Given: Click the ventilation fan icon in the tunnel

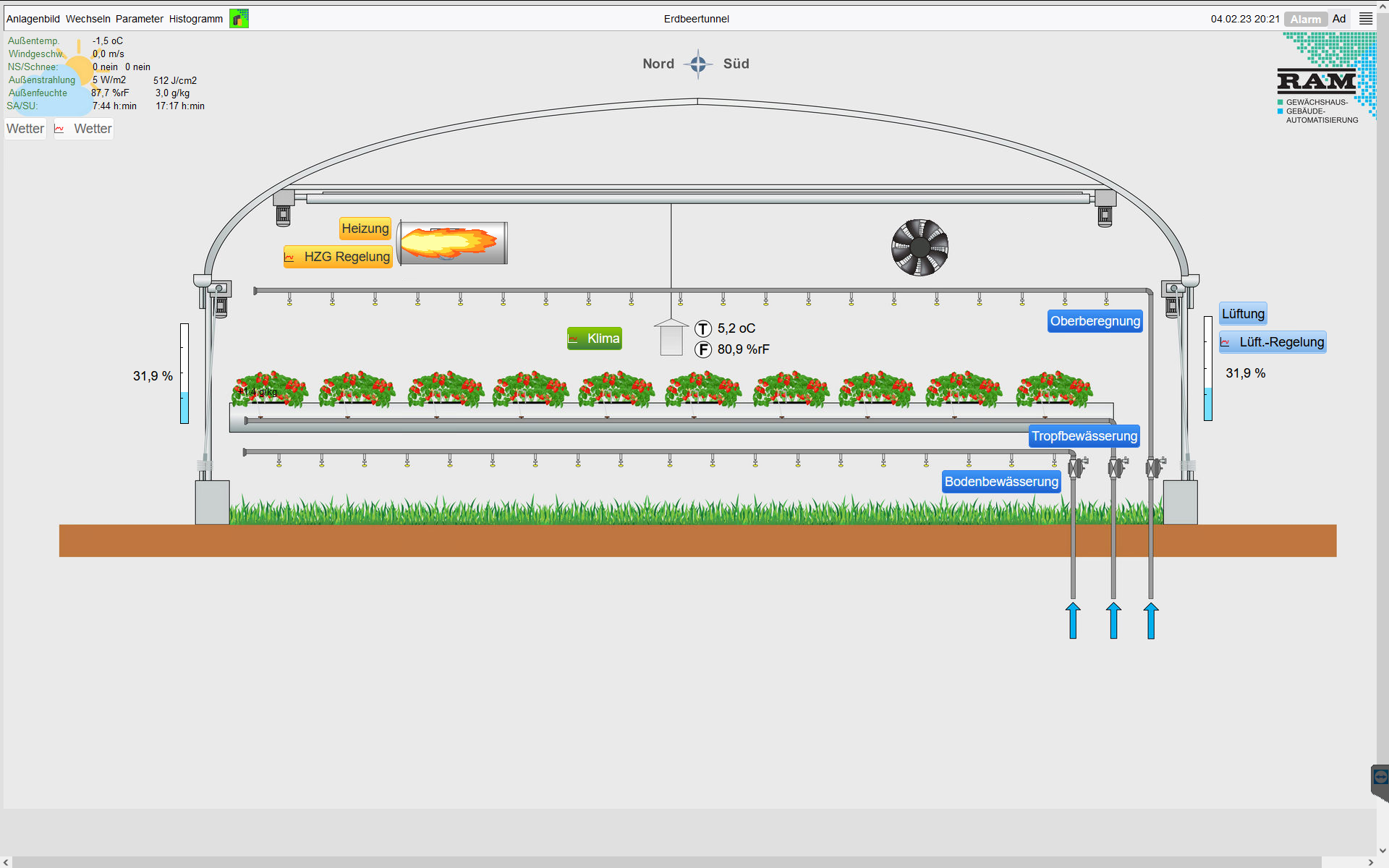Looking at the screenshot, I should tap(919, 247).
